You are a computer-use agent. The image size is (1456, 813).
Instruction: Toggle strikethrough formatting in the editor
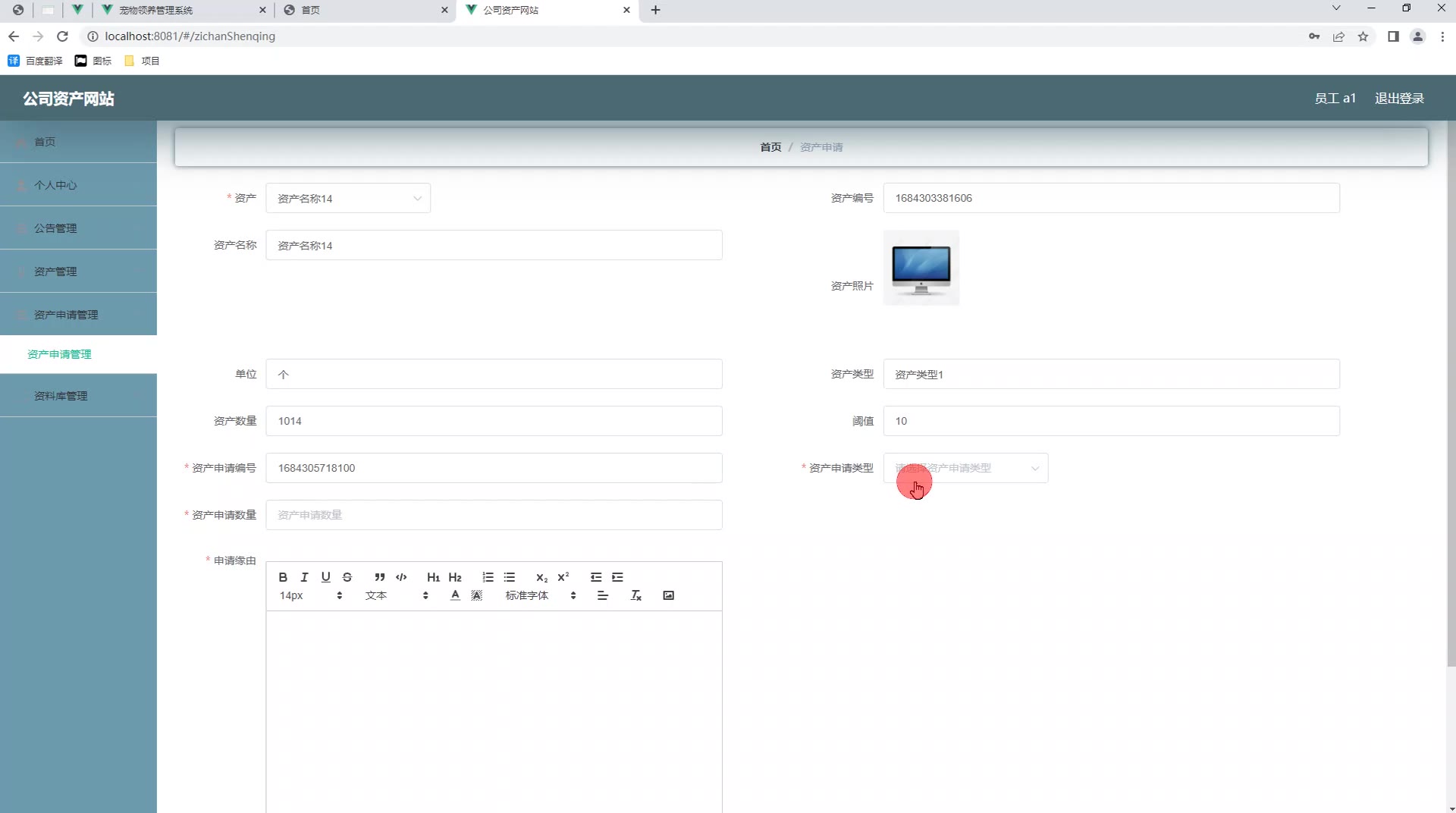[347, 577]
